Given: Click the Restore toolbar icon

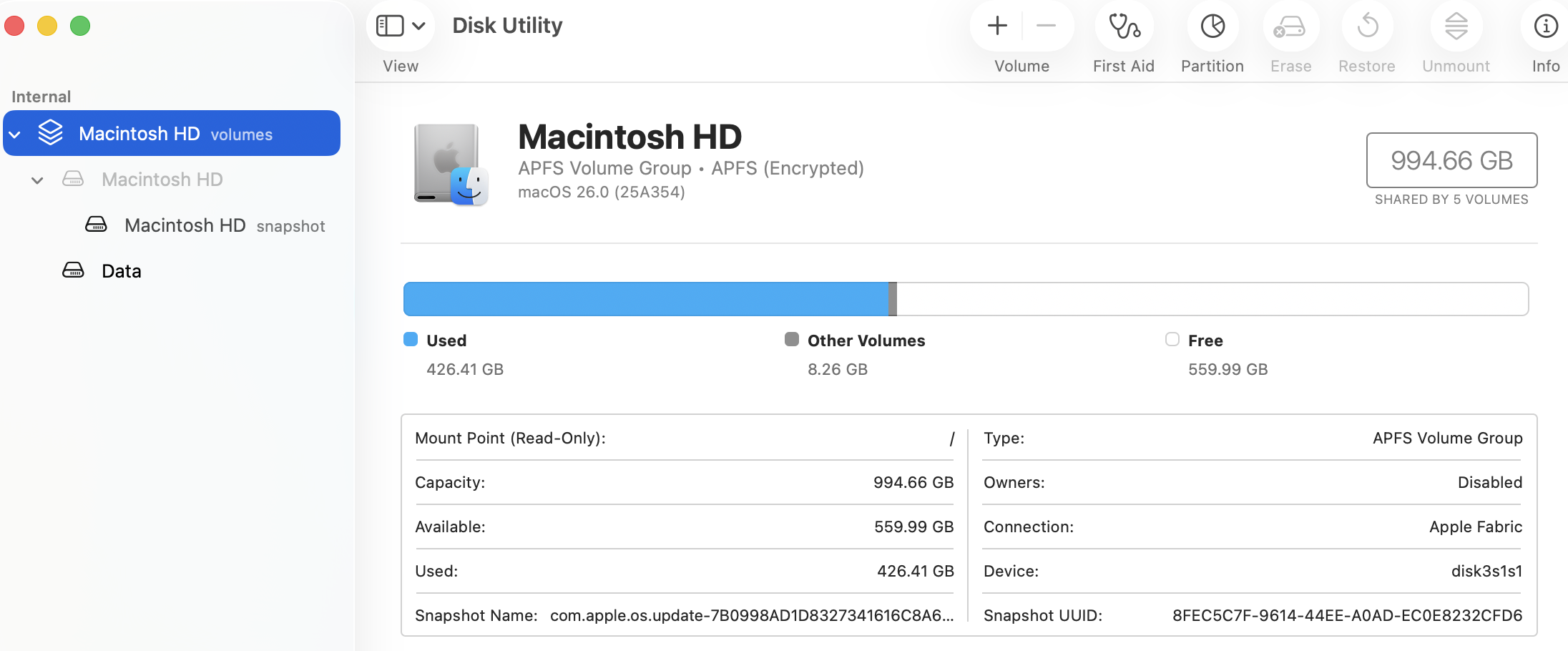Looking at the screenshot, I should pos(1367,26).
